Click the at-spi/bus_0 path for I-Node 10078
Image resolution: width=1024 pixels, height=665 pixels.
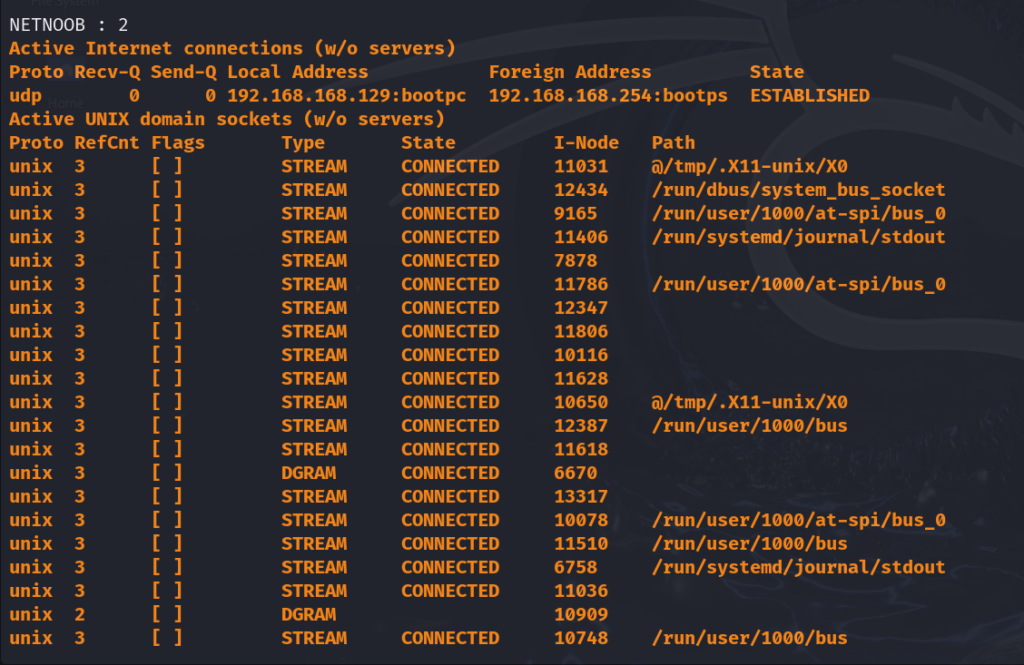(x=799, y=519)
